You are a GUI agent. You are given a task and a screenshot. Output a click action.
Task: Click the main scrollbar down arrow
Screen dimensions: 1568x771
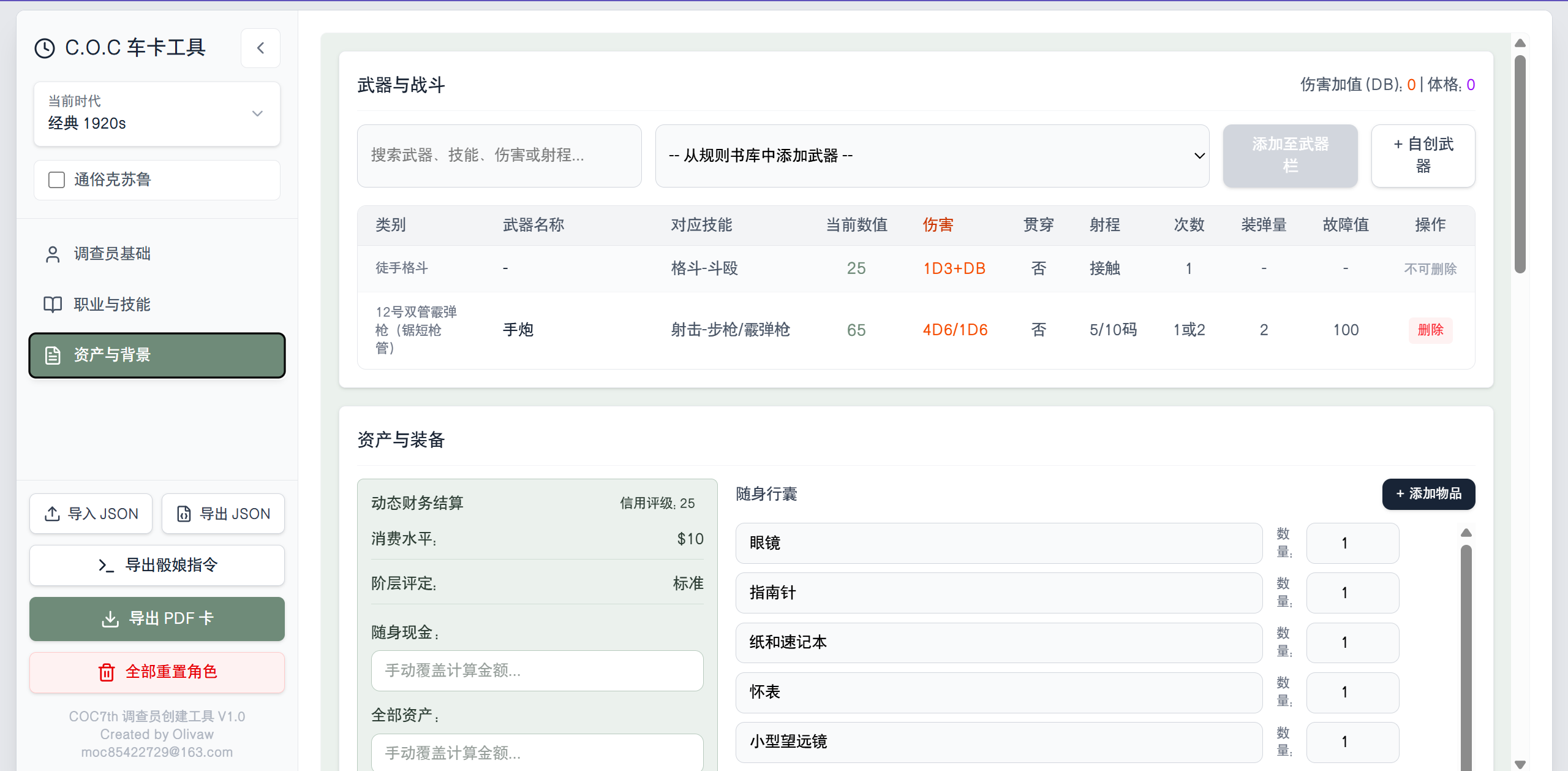[1520, 764]
